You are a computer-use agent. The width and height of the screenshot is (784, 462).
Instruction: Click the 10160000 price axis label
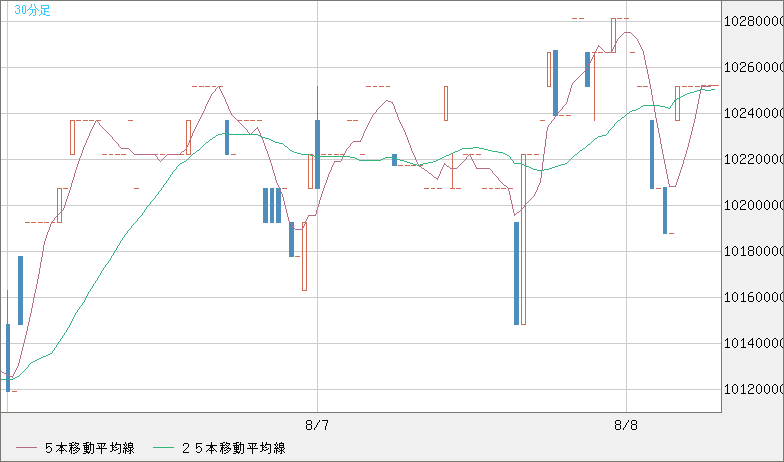[754, 298]
